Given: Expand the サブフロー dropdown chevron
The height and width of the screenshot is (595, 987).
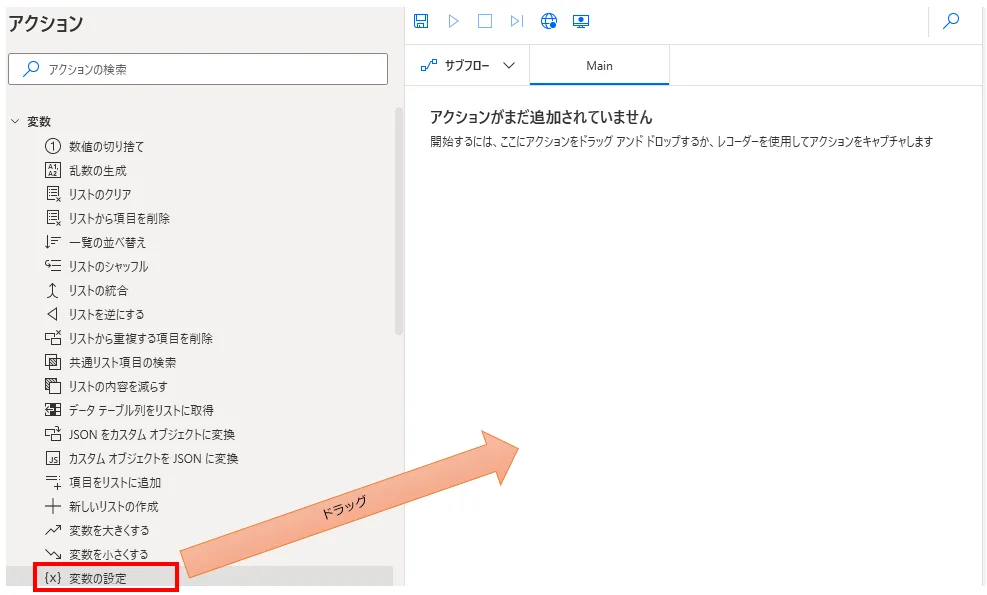Looking at the screenshot, I should coord(509,65).
